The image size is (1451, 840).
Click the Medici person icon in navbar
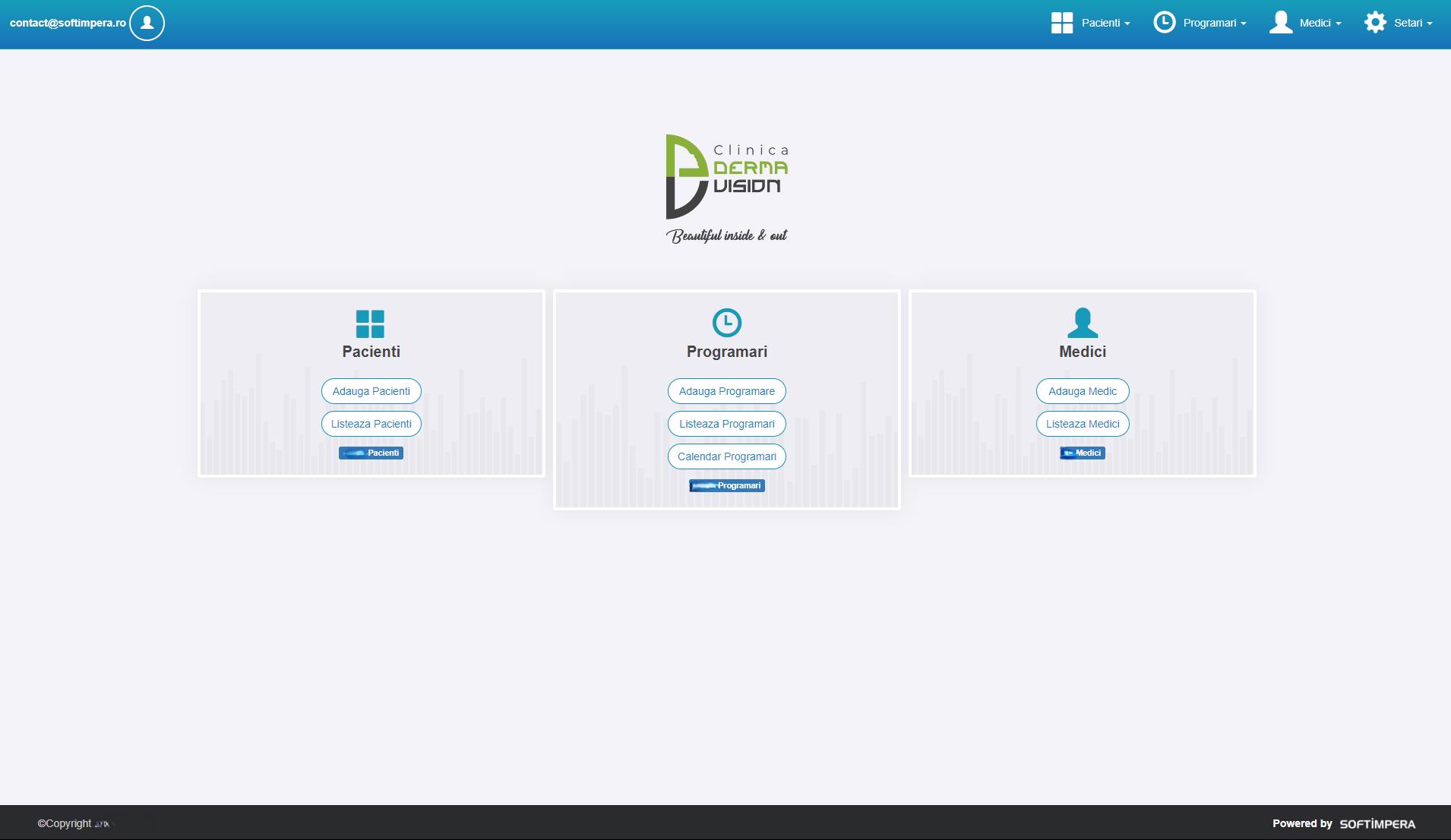coord(1281,23)
